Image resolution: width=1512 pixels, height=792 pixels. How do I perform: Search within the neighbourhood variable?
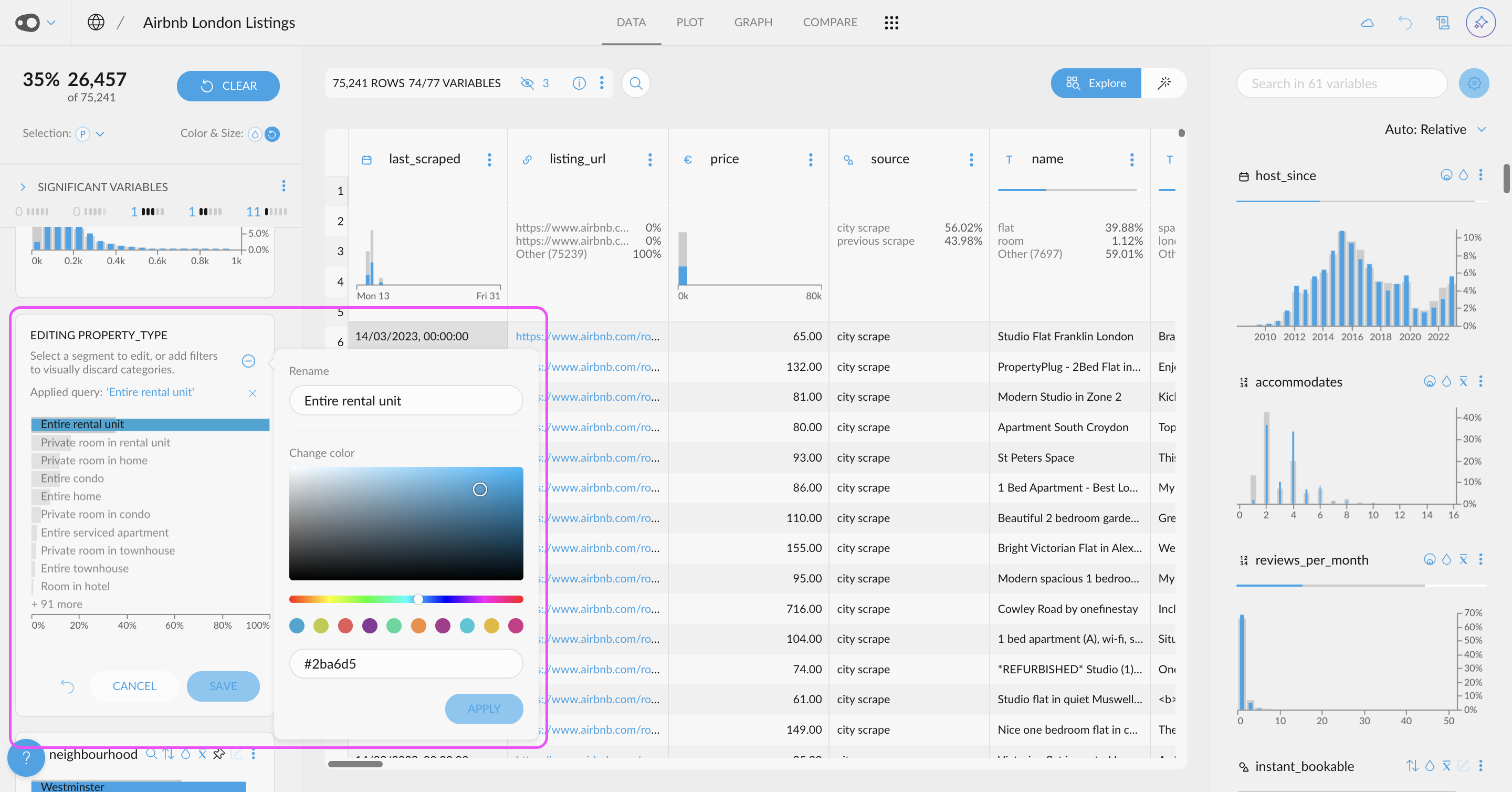click(x=151, y=754)
